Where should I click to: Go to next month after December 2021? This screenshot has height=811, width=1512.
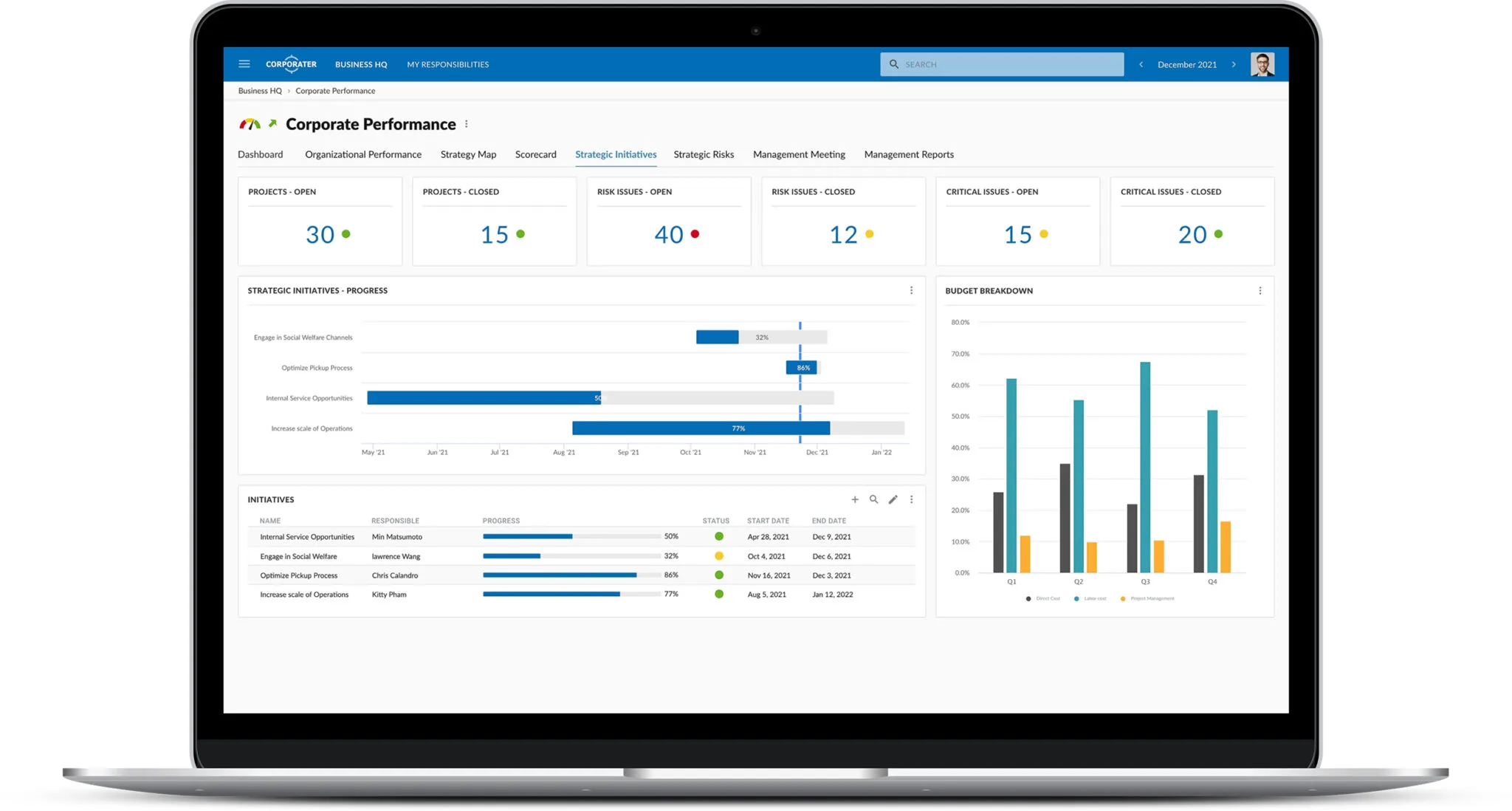click(1234, 64)
